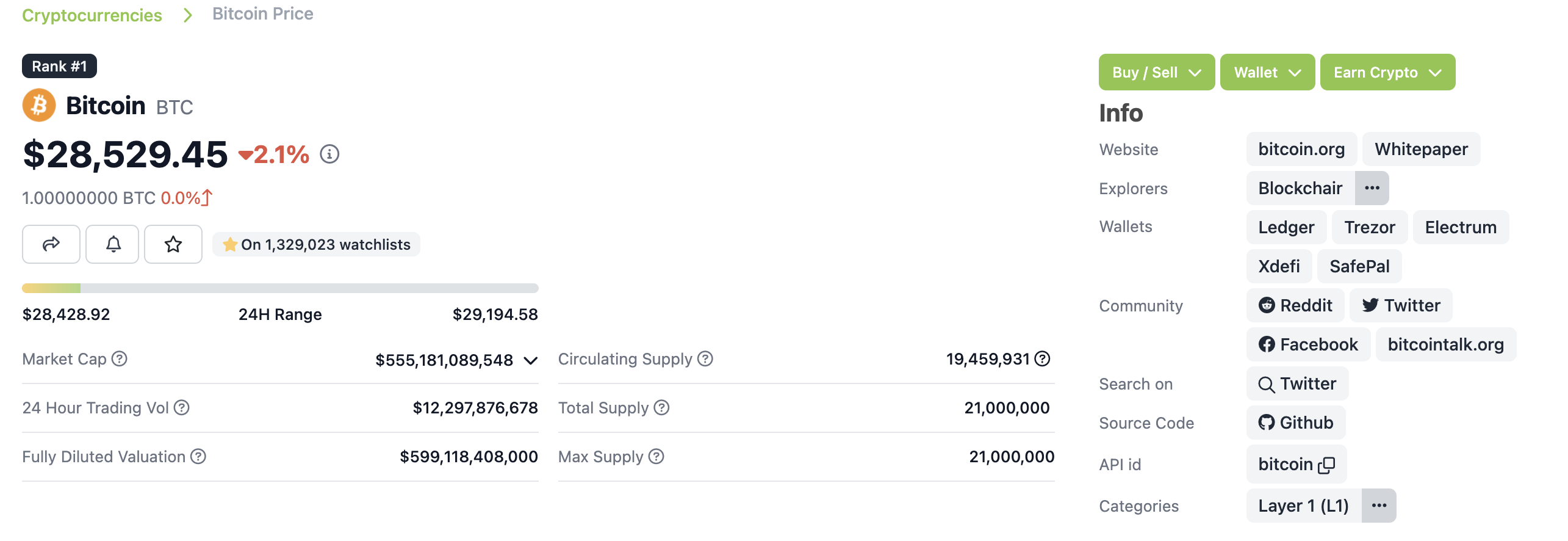The height and width of the screenshot is (541, 1568).
Task: Show more categories beside Layer 1
Action: pos(1378,506)
